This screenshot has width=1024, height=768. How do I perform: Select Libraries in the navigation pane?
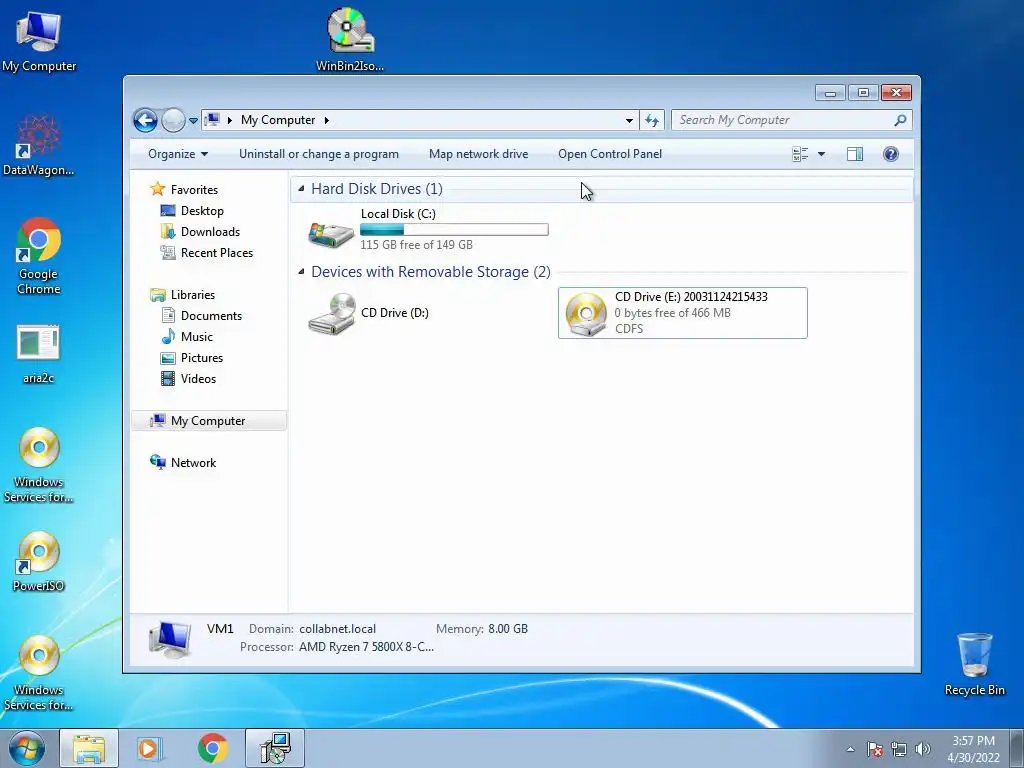(x=193, y=295)
